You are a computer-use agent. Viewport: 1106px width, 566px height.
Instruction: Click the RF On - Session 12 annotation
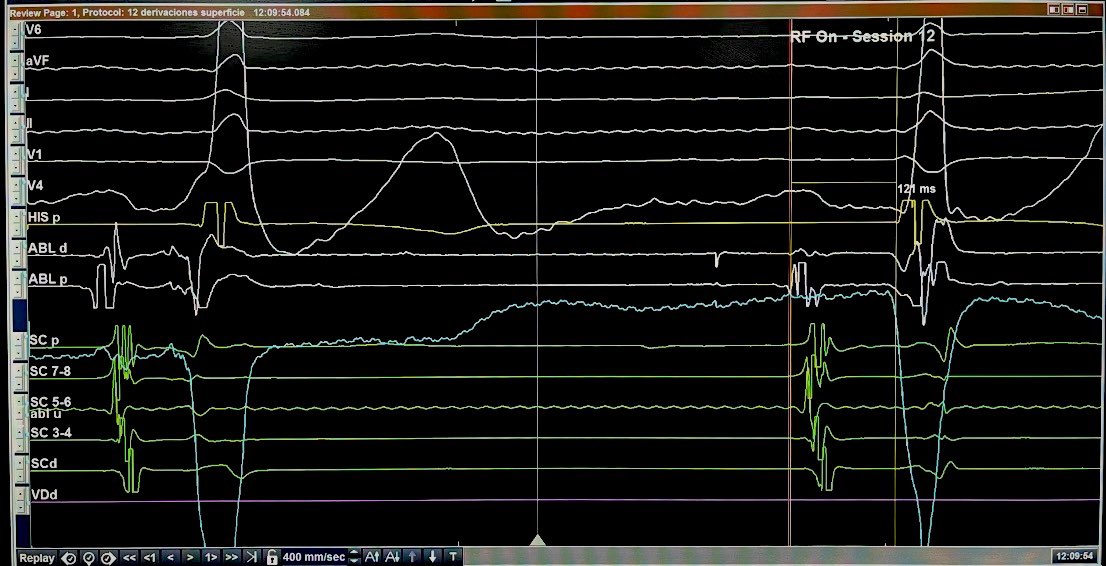click(862, 37)
